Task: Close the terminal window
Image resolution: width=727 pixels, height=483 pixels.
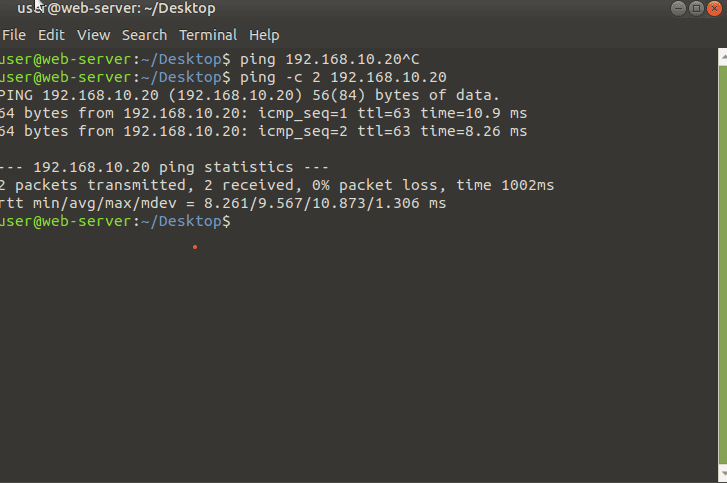Action: point(714,8)
